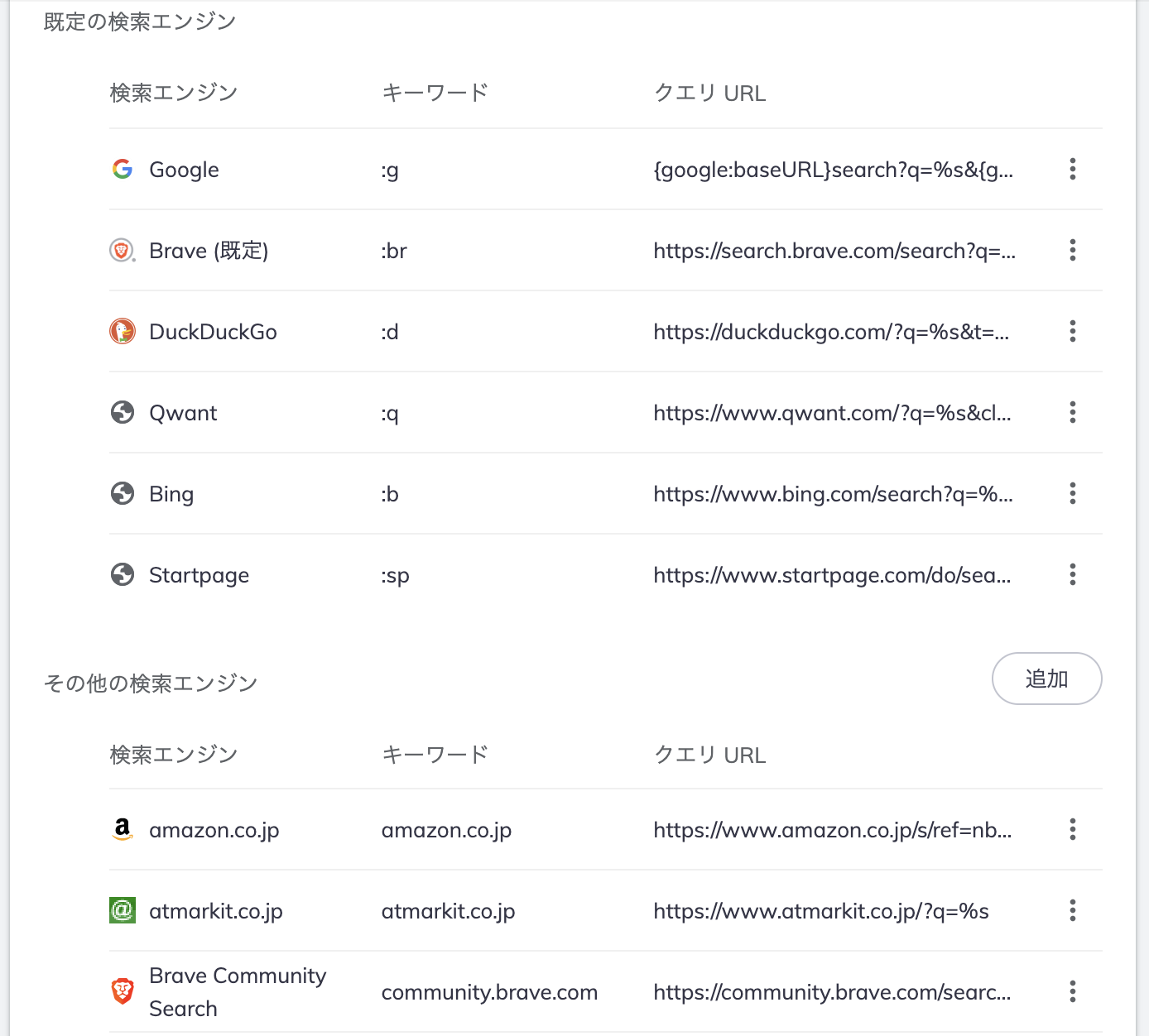Click the {google:baseURL}search query URL

pyautogui.click(x=834, y=170)
